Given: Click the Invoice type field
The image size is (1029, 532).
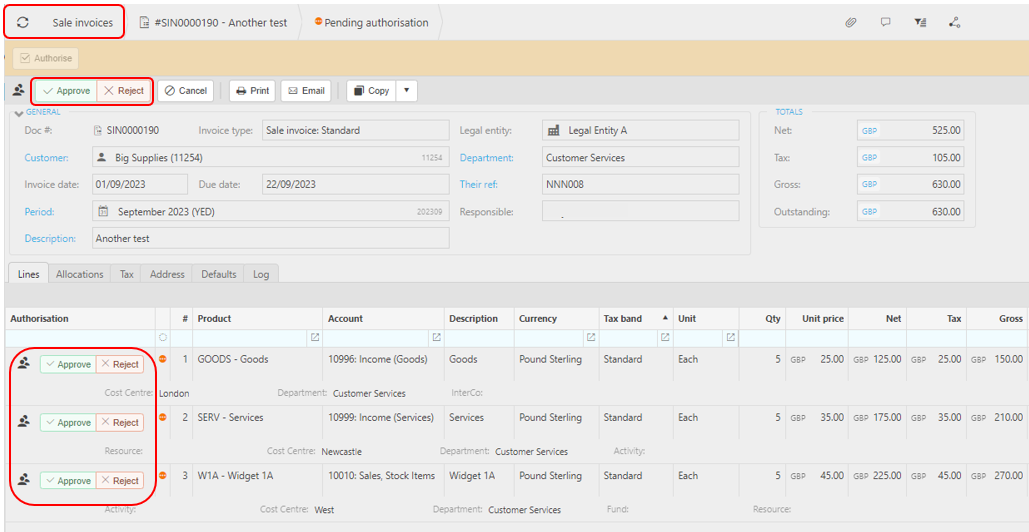Looking at the screenshot, I should pos(356,131).
